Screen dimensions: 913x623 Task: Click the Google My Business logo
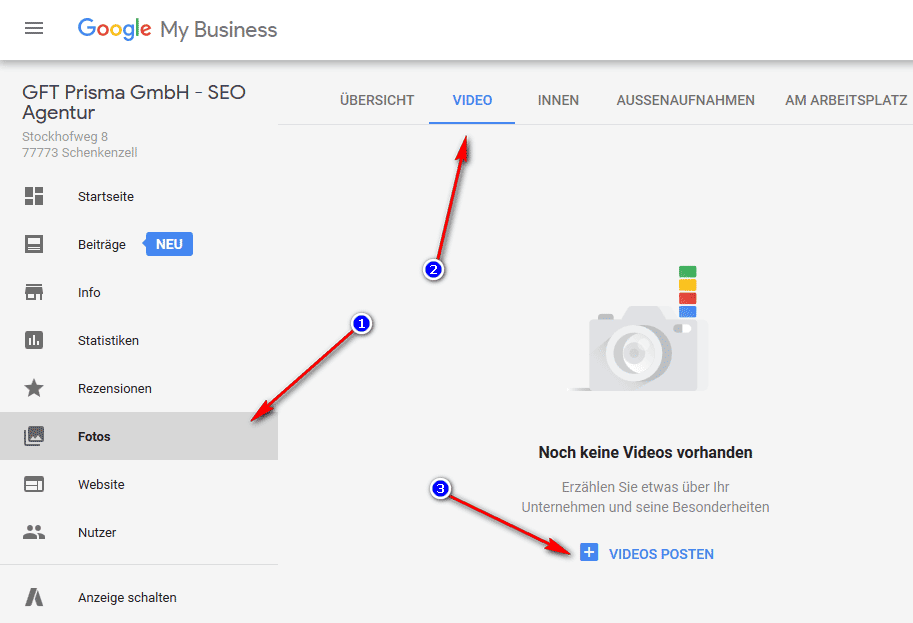tap(178, 29)
